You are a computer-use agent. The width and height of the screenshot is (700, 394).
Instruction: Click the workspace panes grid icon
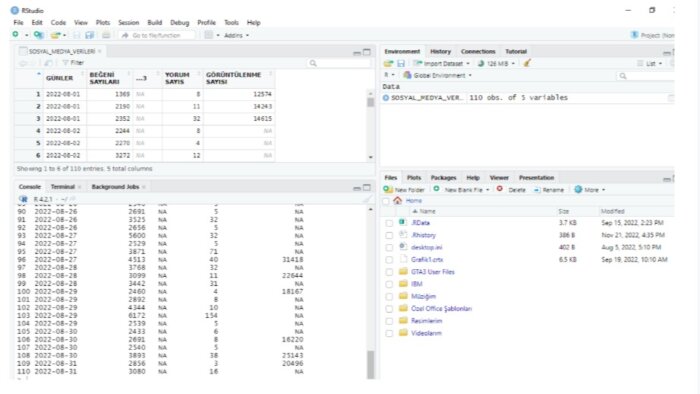click(x=208, y=35)
